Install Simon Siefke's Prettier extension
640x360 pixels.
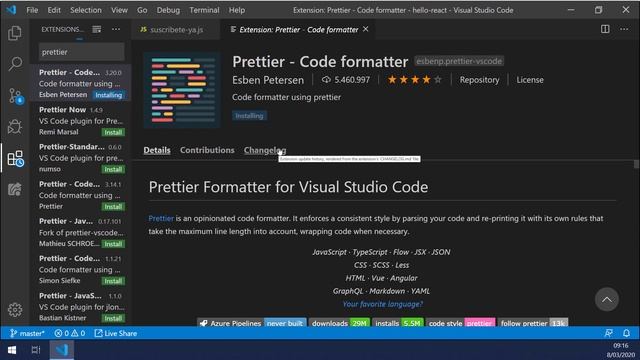(113, 281)
